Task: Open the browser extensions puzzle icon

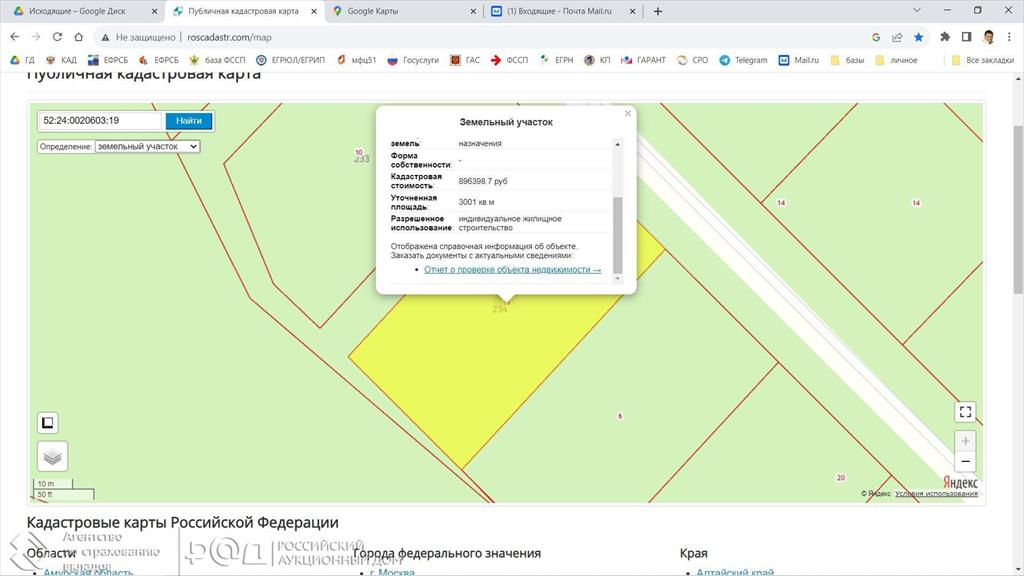Action: coord(945,37)
